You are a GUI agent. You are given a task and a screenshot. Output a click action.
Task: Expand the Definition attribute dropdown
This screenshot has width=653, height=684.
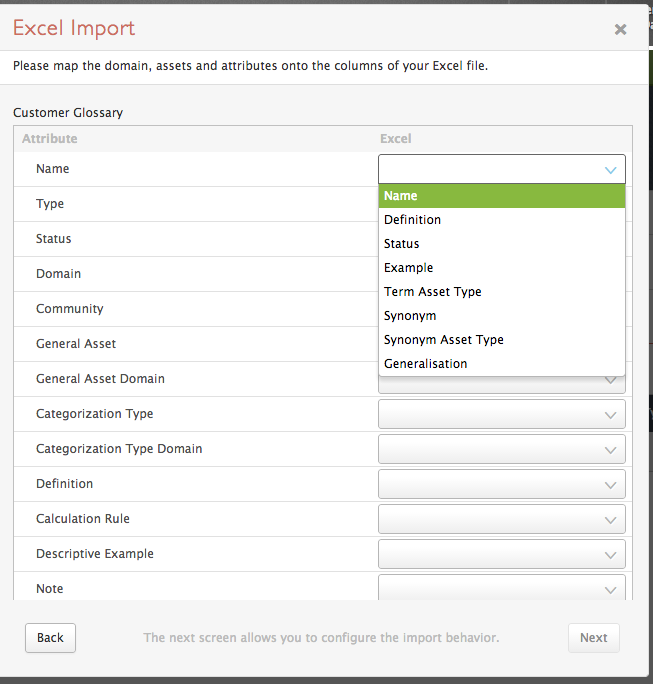click(x=502, y=484)
